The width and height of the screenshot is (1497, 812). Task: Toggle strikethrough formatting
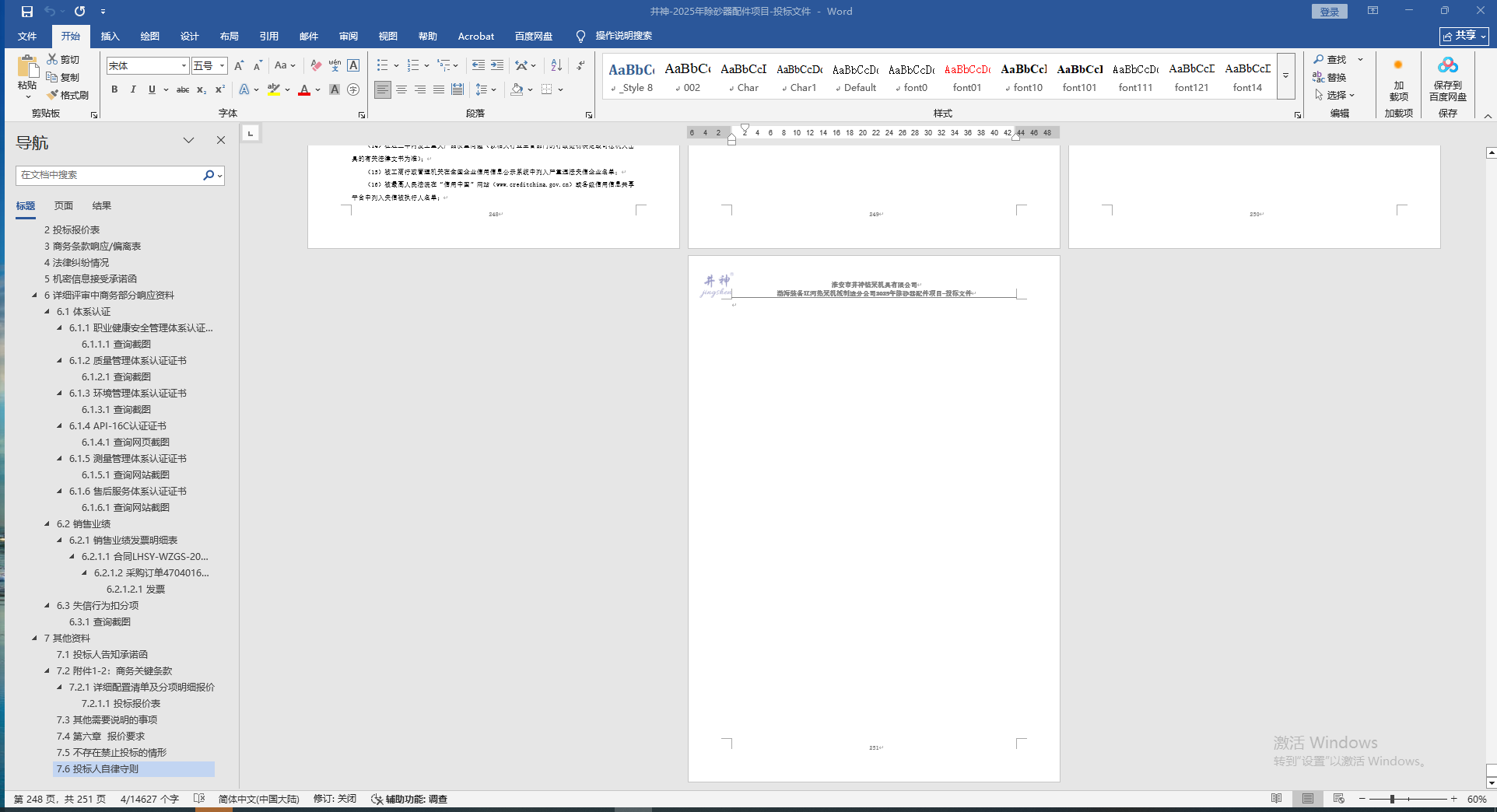(x=183, y=89)
